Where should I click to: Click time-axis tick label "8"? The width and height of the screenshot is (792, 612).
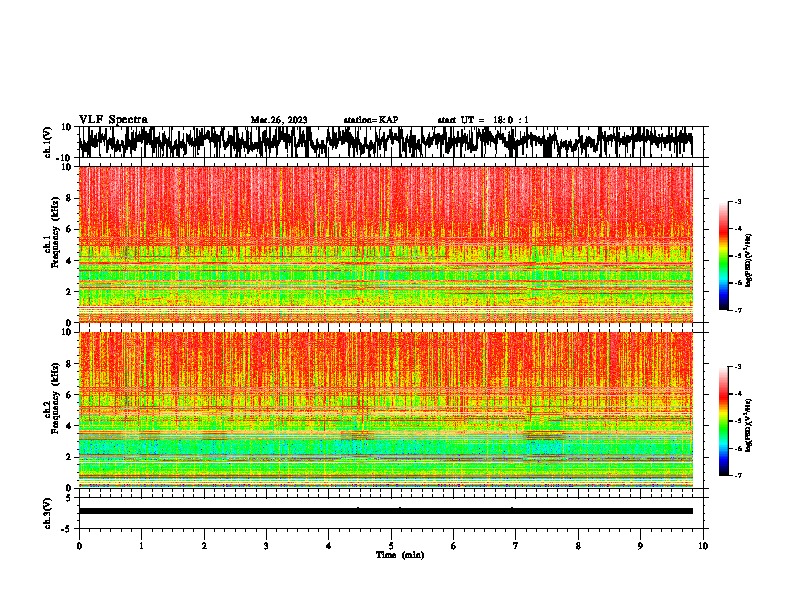point(578,546)
